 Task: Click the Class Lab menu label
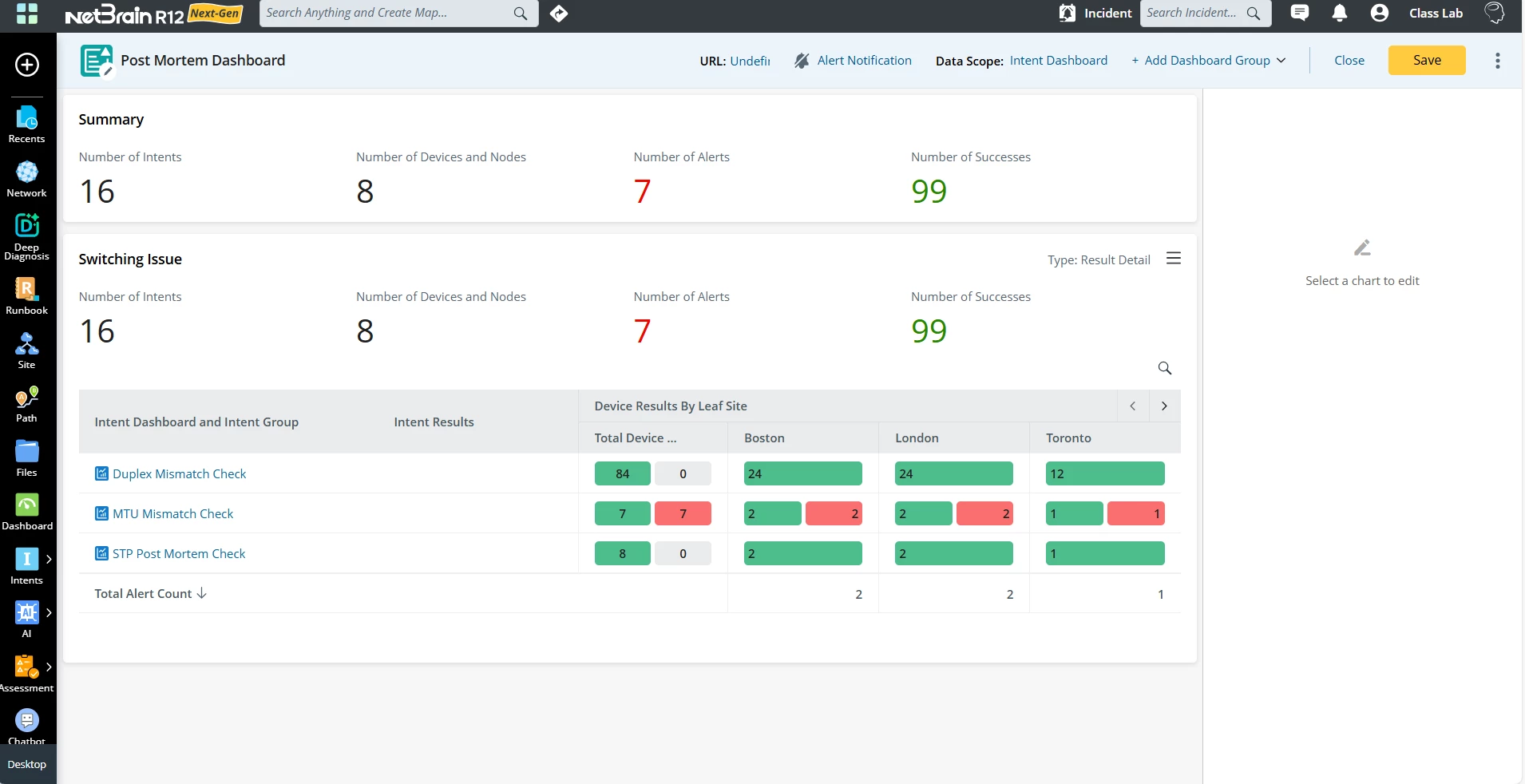(x=1436, y=13)
